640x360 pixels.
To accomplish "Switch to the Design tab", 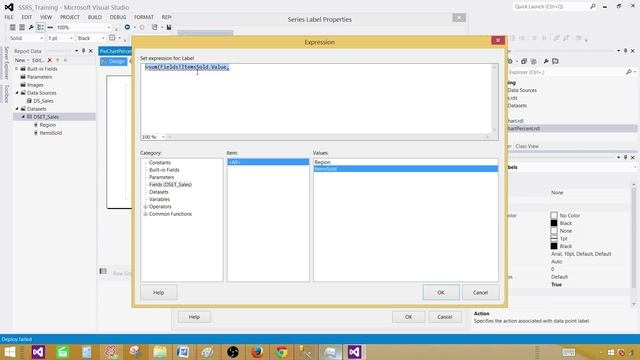I will point(114,61).
